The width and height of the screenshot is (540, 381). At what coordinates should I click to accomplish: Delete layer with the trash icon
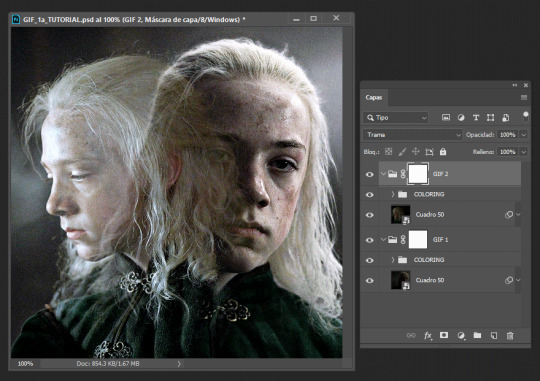pos(510,335)
